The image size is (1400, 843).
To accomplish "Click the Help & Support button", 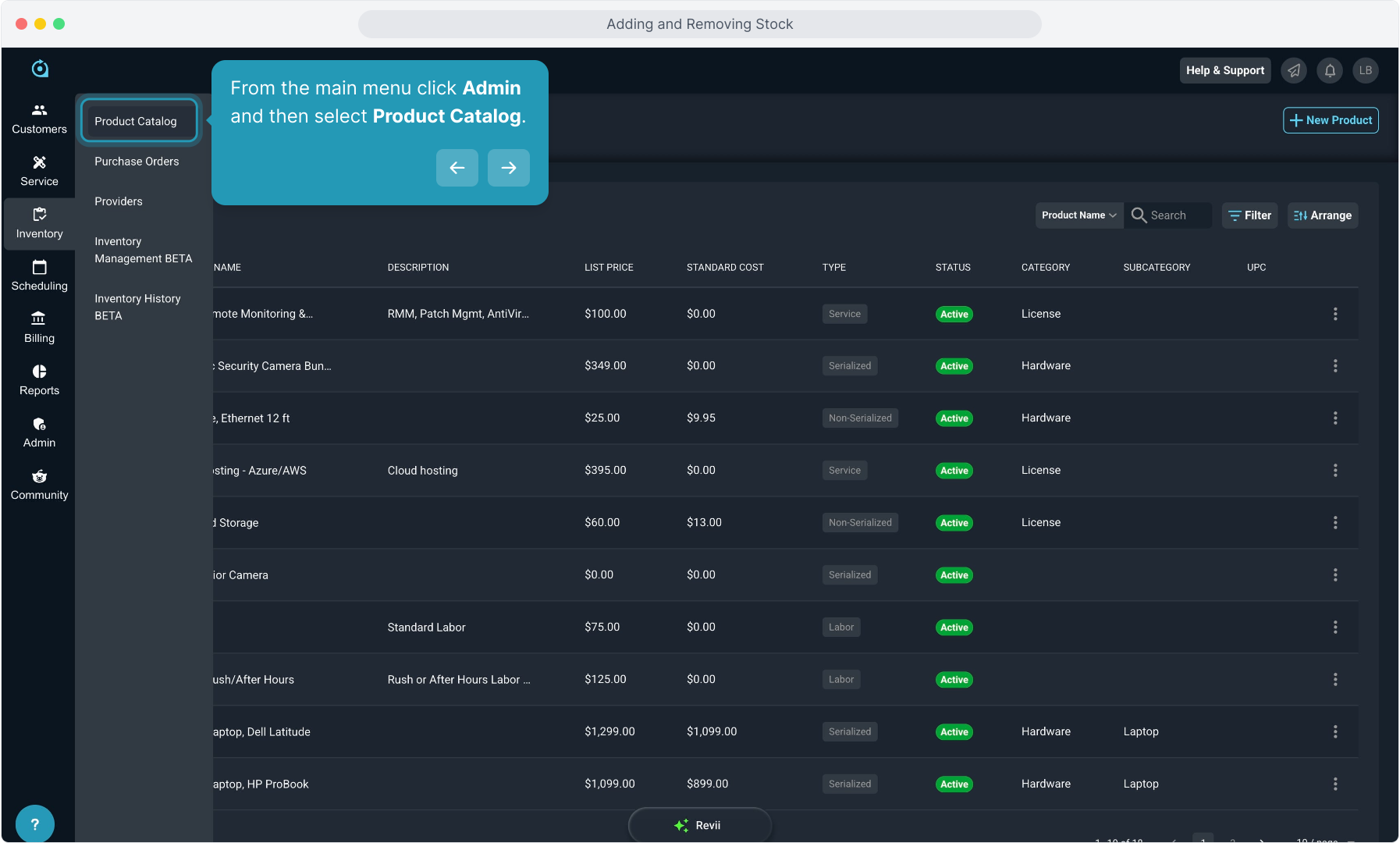I will 1224,70.
